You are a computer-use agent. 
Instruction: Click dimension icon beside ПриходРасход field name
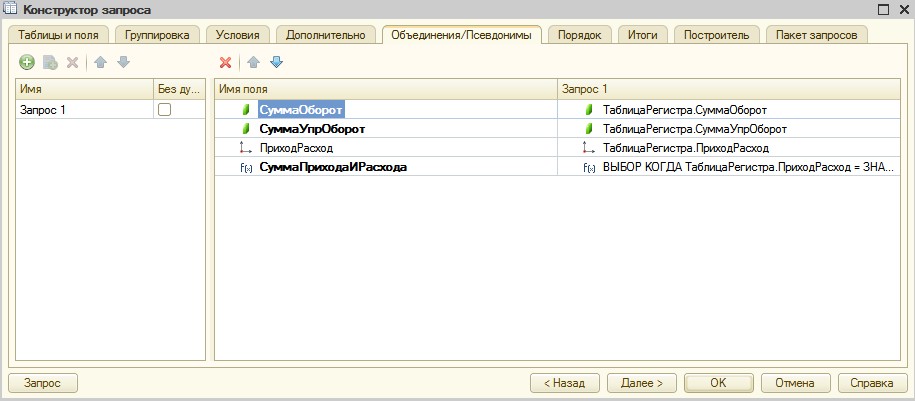click(x=246, y=148)
